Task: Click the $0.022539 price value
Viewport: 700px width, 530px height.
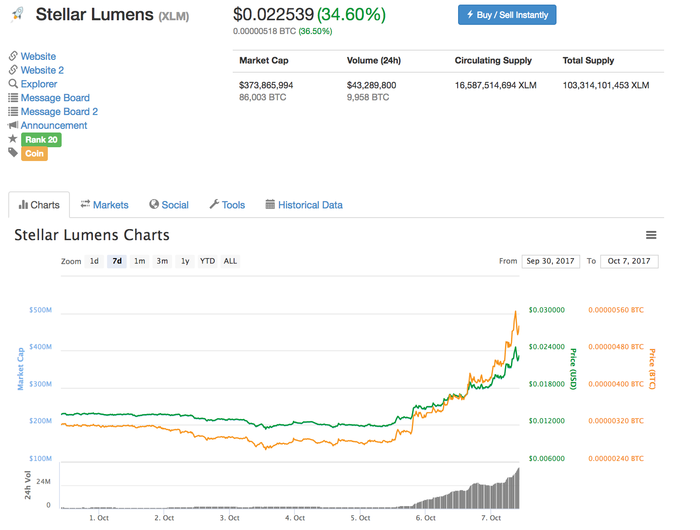Action: click(274, 14)
